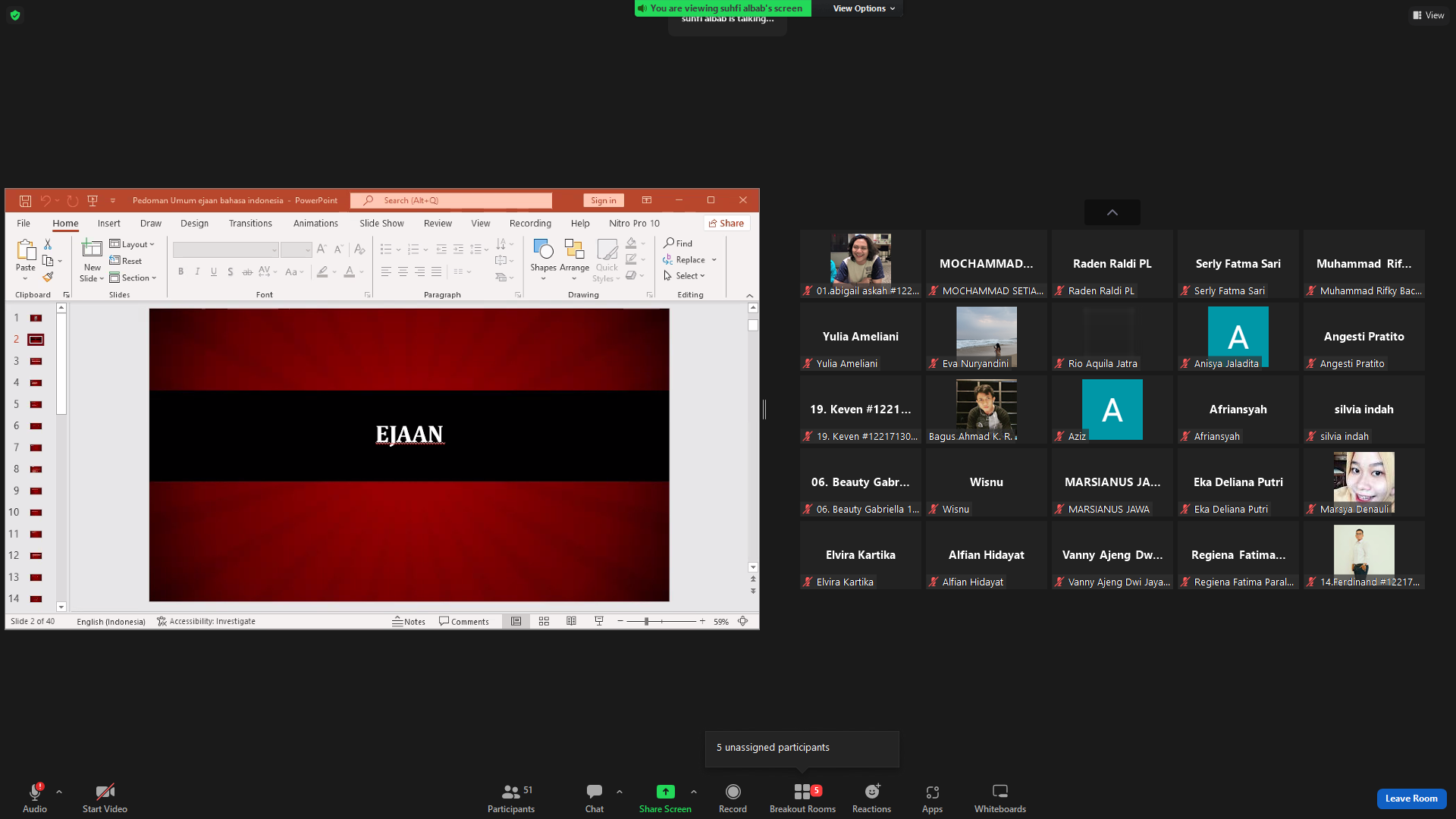The image size is (1456, 819).
Task: Toggle Italic formatting
Action: (x=197, y=271)
